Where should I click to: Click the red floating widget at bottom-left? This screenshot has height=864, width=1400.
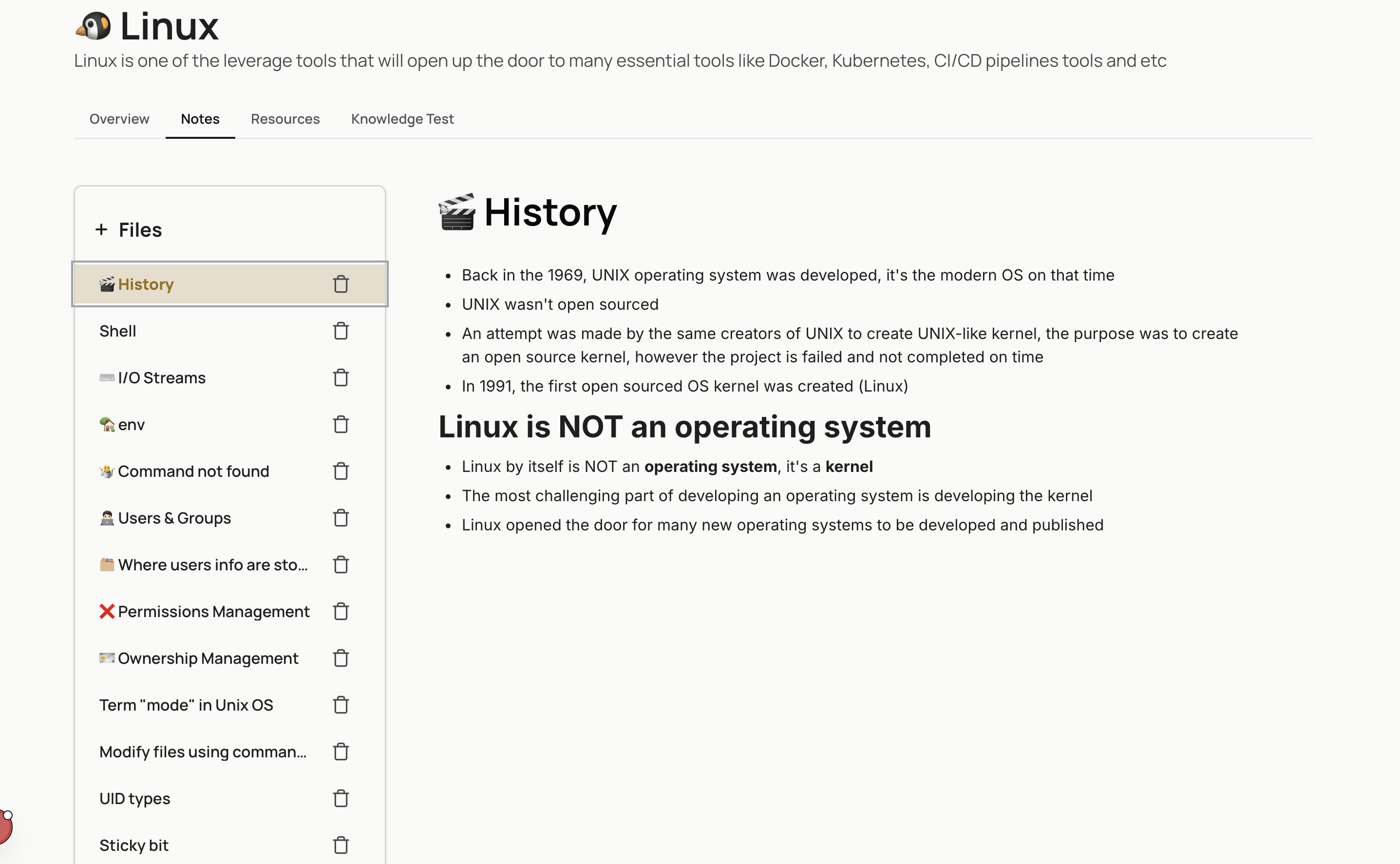(4, 827)
